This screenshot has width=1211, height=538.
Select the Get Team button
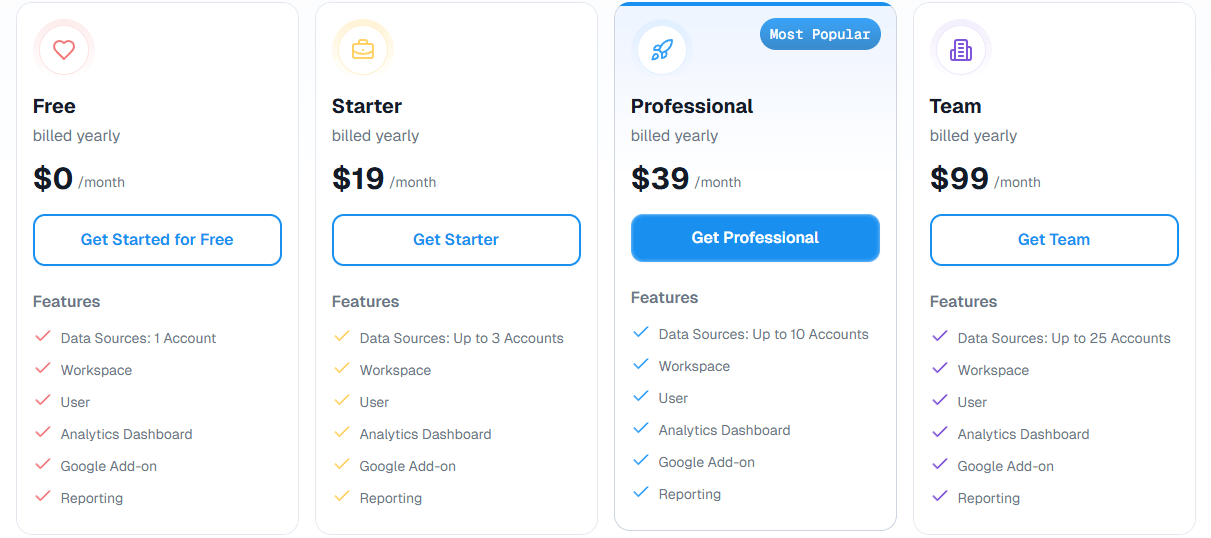coord(1054,240)
